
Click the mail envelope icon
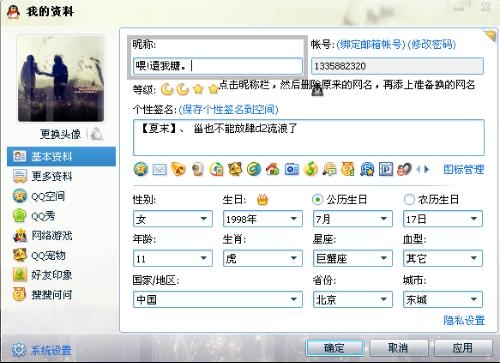(159, 169)
